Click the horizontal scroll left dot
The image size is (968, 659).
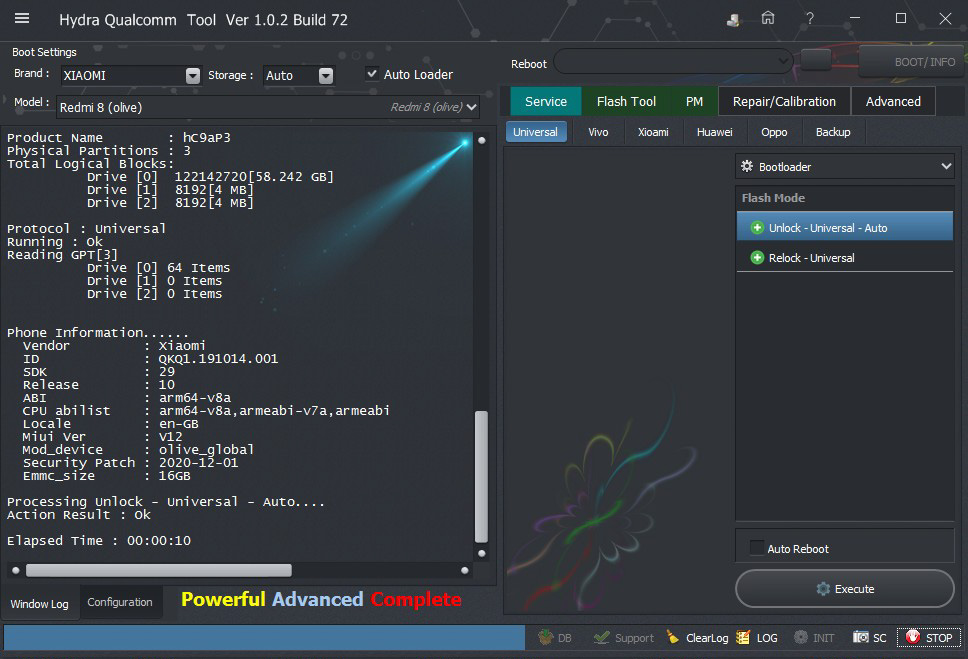tap(16, 570)
